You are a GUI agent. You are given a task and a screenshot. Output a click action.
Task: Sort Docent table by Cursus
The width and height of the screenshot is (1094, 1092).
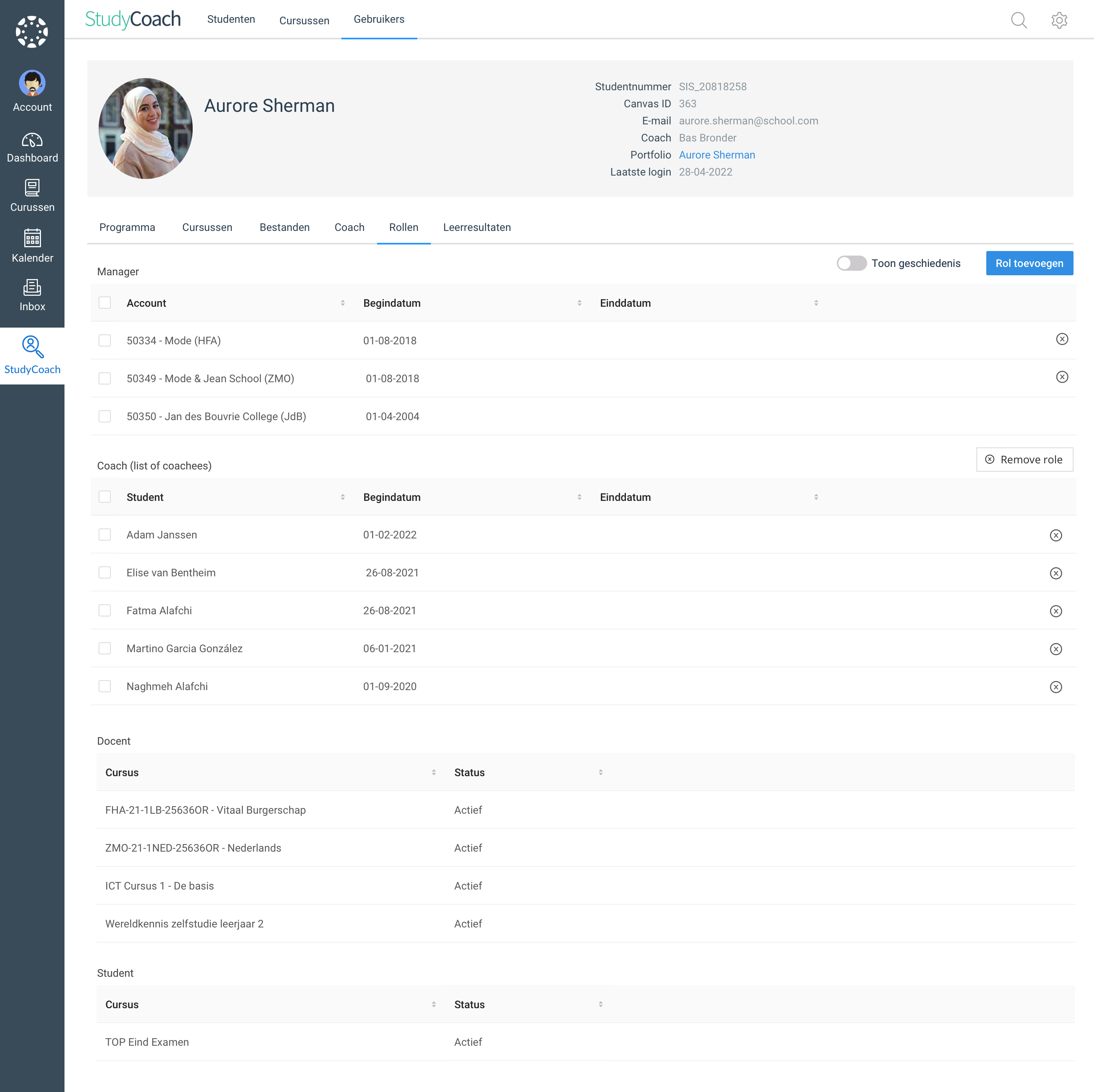pyautogui.click(x=434, y=773)
